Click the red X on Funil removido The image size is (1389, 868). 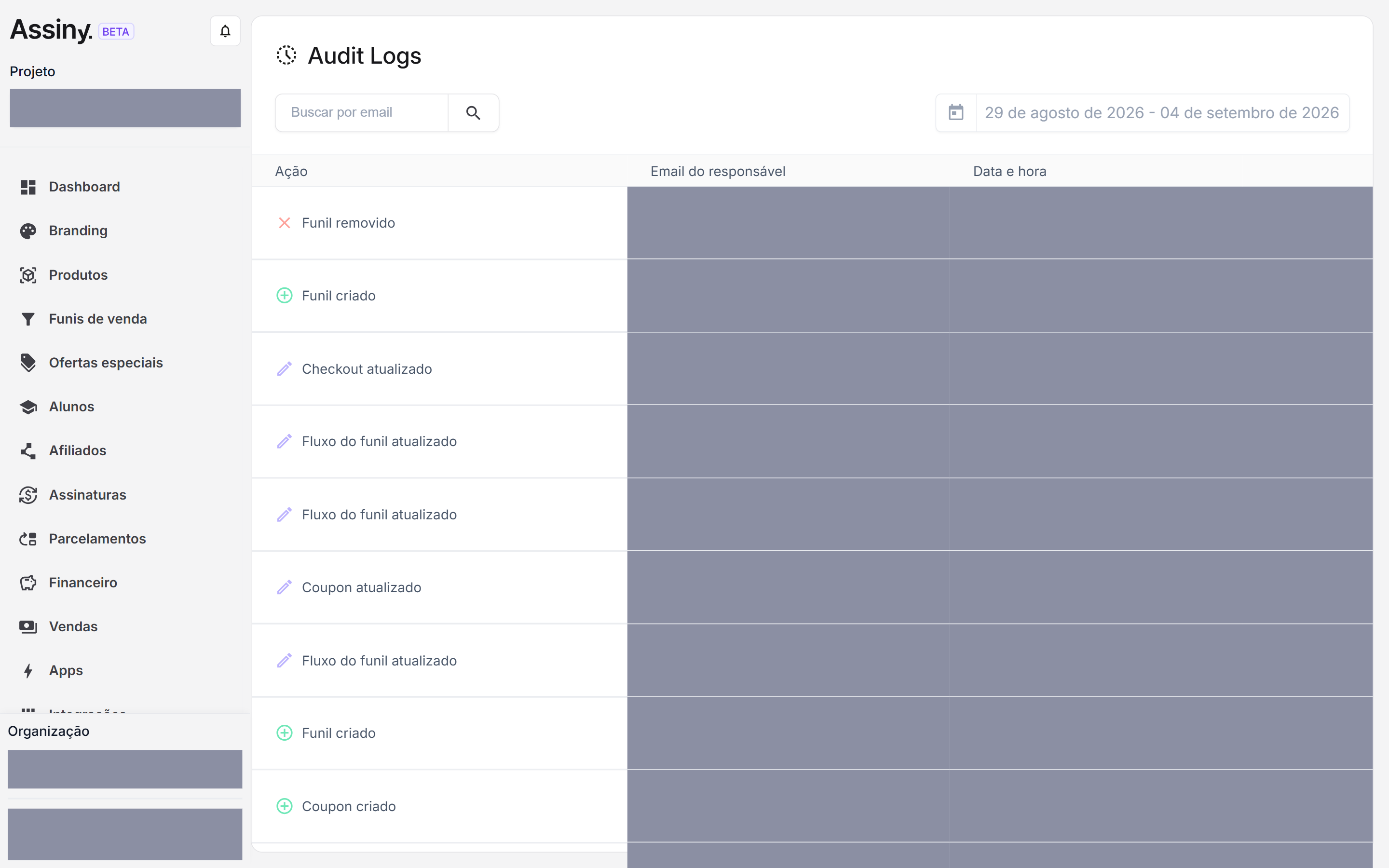point(285,223)
